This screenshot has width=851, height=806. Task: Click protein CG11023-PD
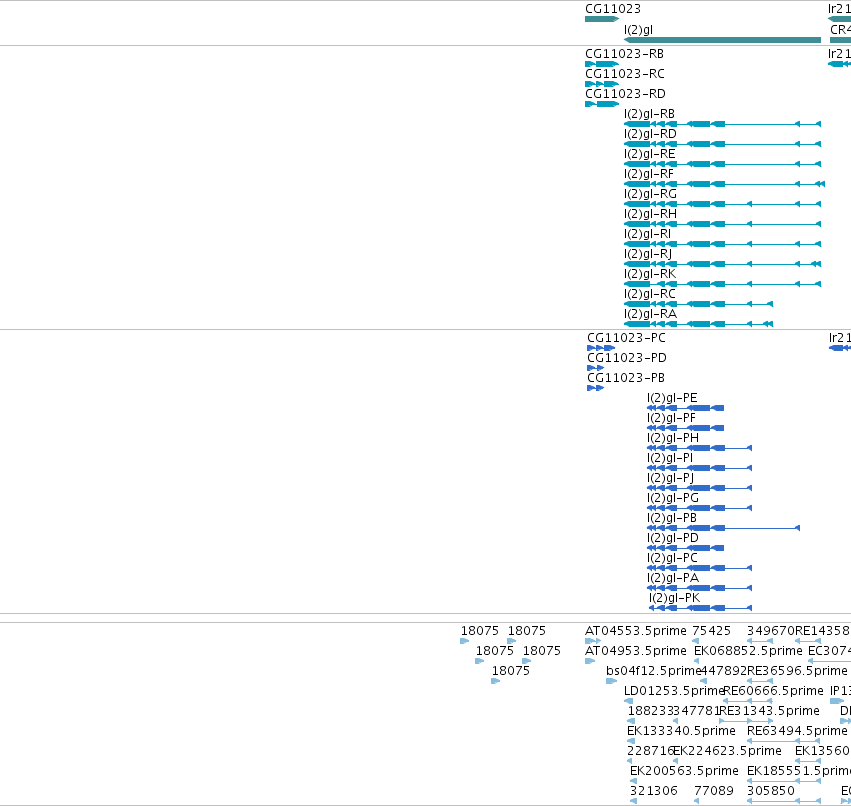pyautogui.click(x=596, y=368)
